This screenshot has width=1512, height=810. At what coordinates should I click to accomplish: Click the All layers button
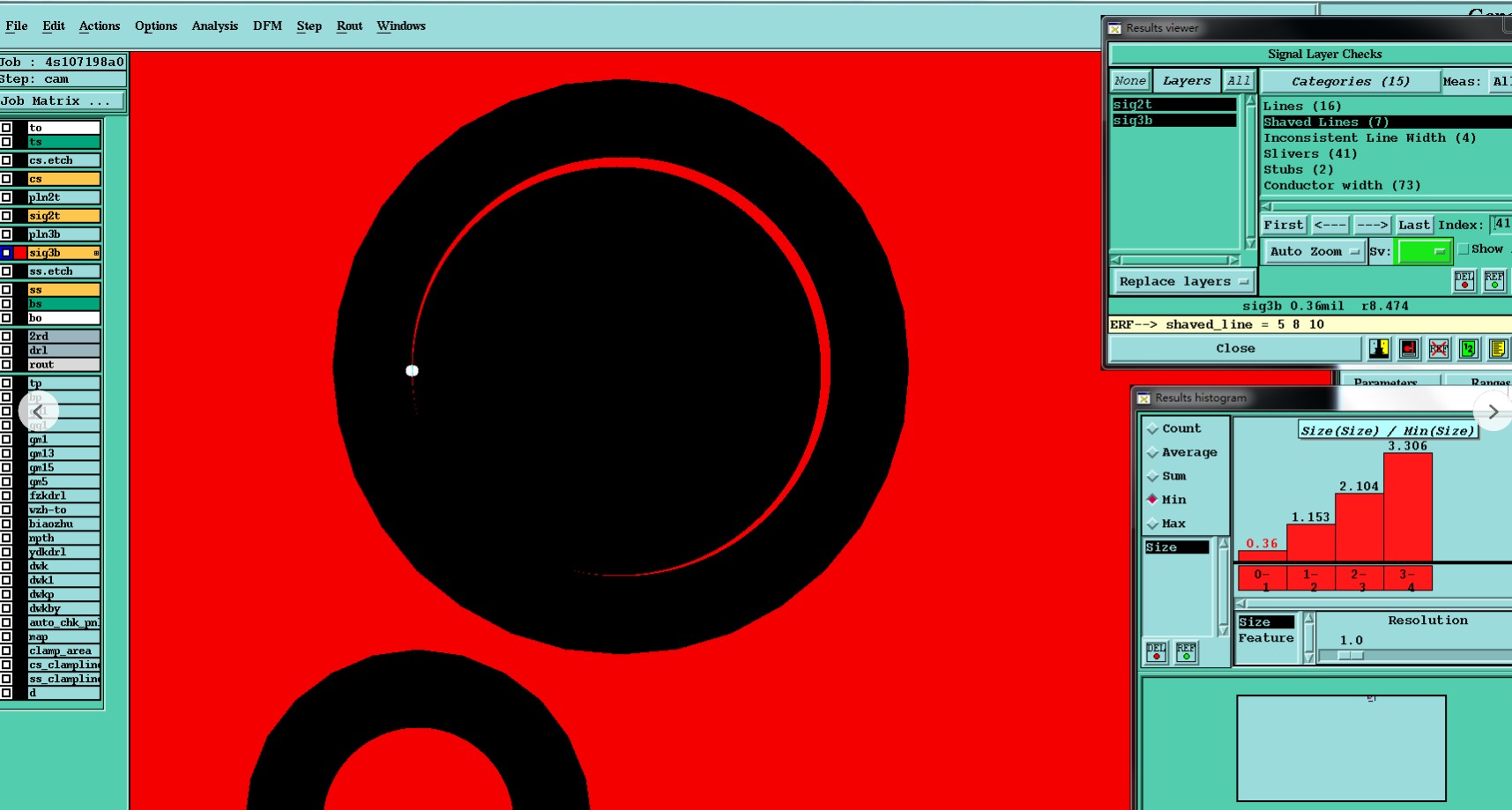1239,81
